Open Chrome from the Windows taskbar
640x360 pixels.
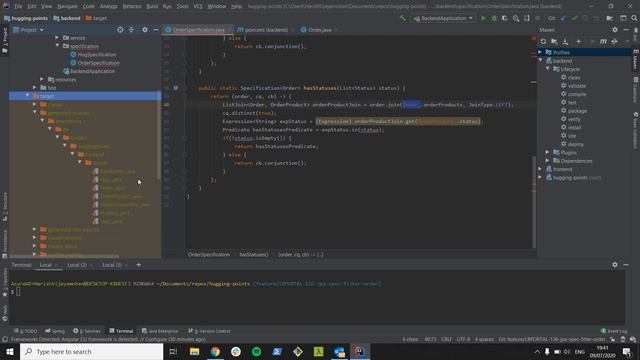[x=215, y=351]
